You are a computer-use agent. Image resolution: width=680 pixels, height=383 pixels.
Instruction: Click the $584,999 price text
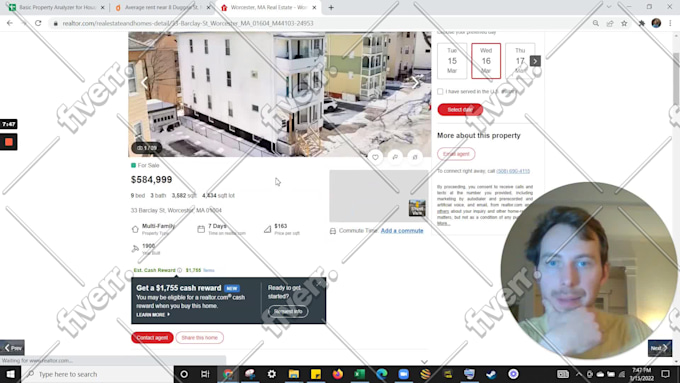[x=151, y=180]
